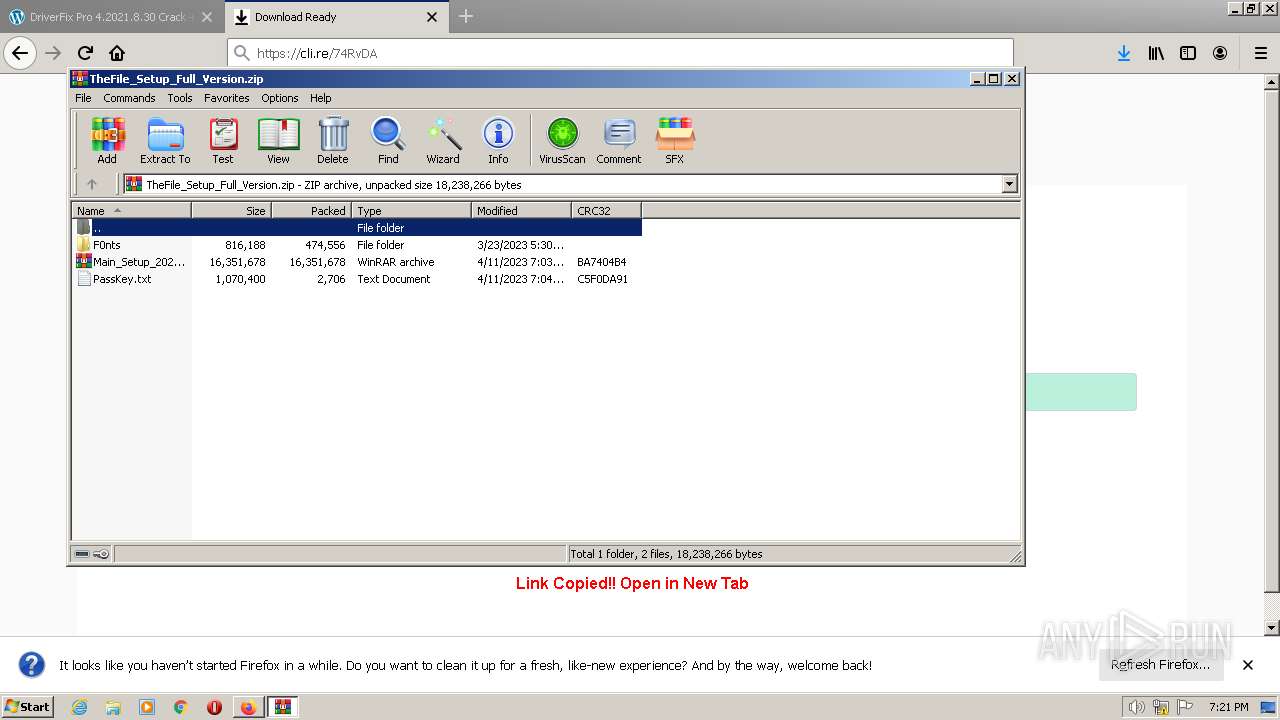Click the Refresh Firefox button
This screenshot has height=720, width=1280.
coord(1160,664)
